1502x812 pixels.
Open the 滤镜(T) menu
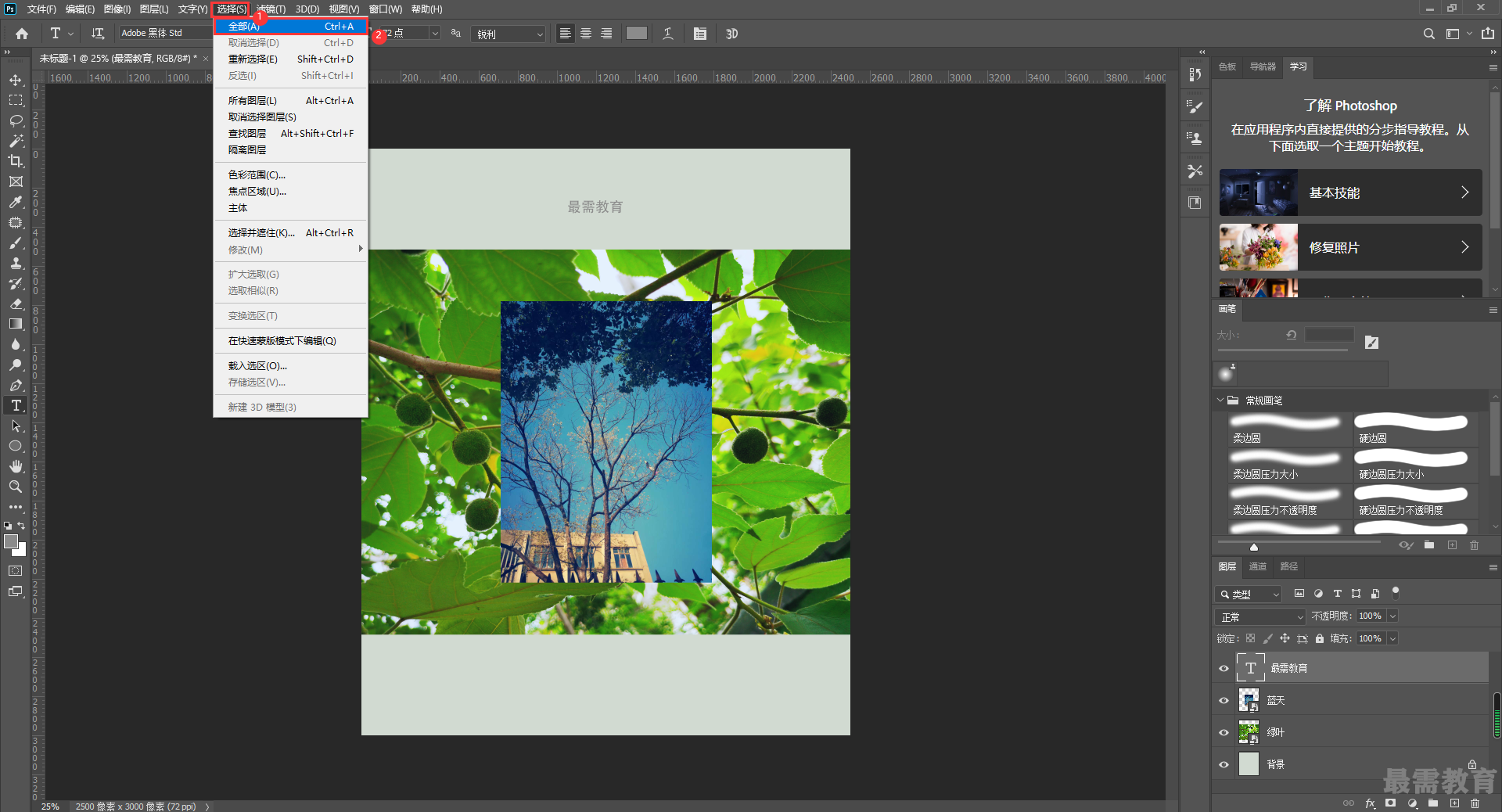pyautogui.click(x=271, y=9)
